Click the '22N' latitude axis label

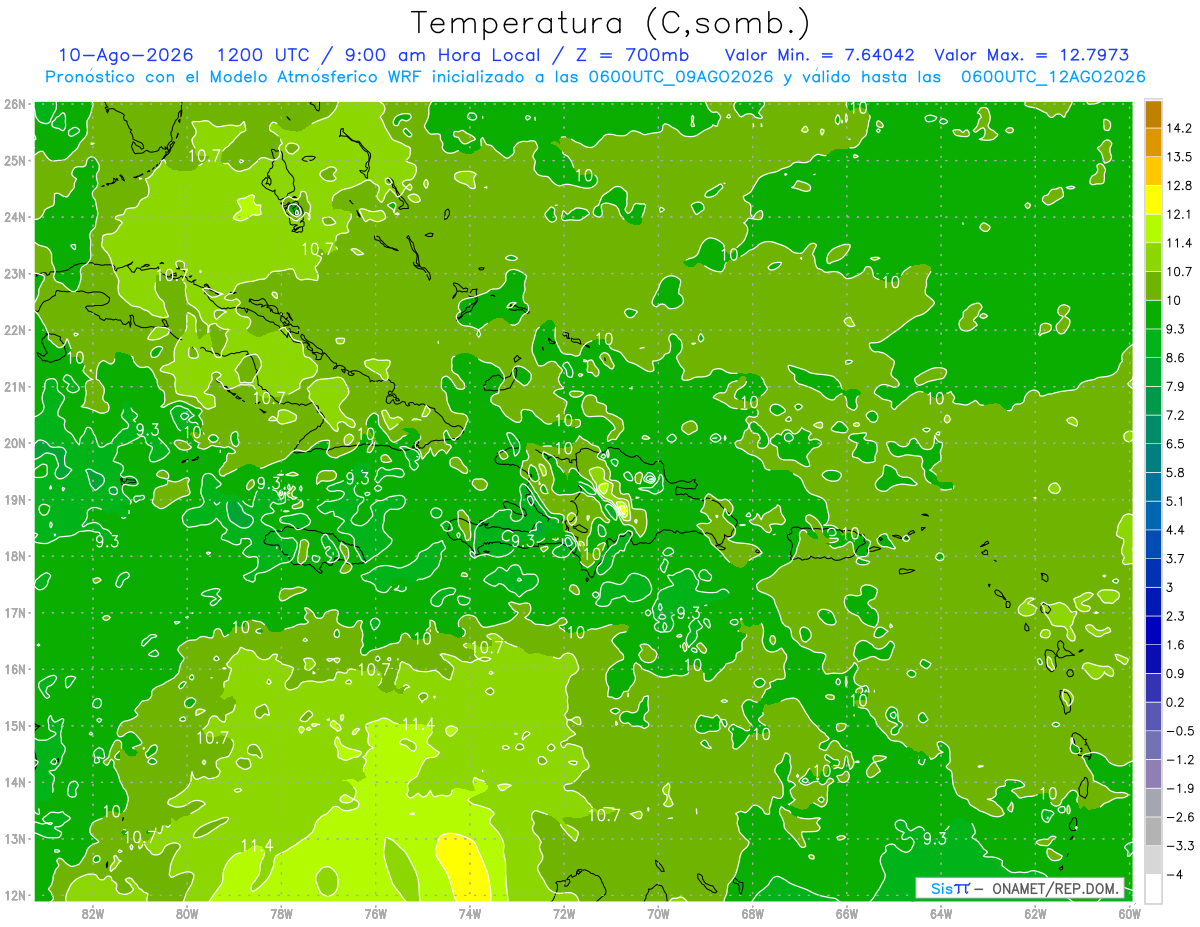[15, 330]
